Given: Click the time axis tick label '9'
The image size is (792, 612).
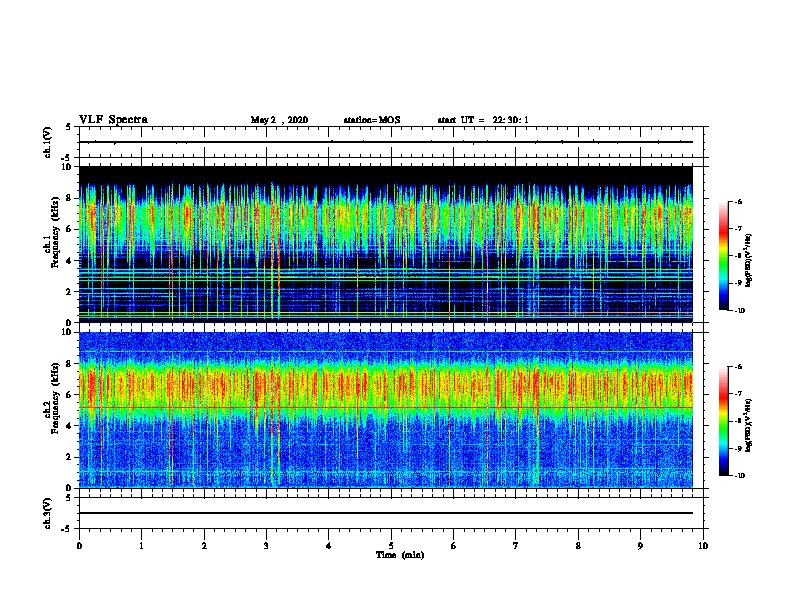Looking at the screenshot, I should click(x=640, y=546).
